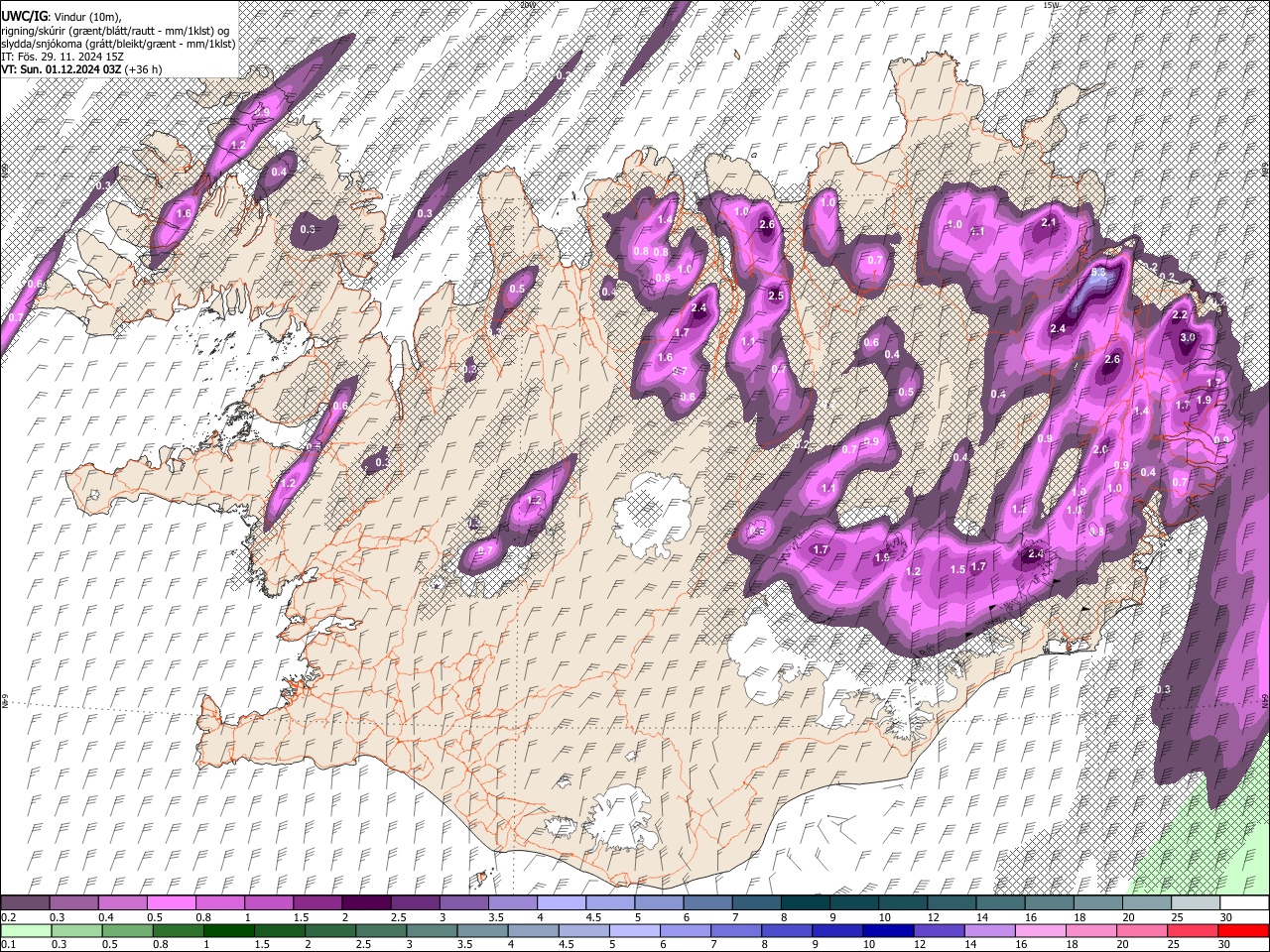Screen dimensions: 1270x952
Task: Click the 2.1 precipitation value on the map
Action: pos(1049,222)
